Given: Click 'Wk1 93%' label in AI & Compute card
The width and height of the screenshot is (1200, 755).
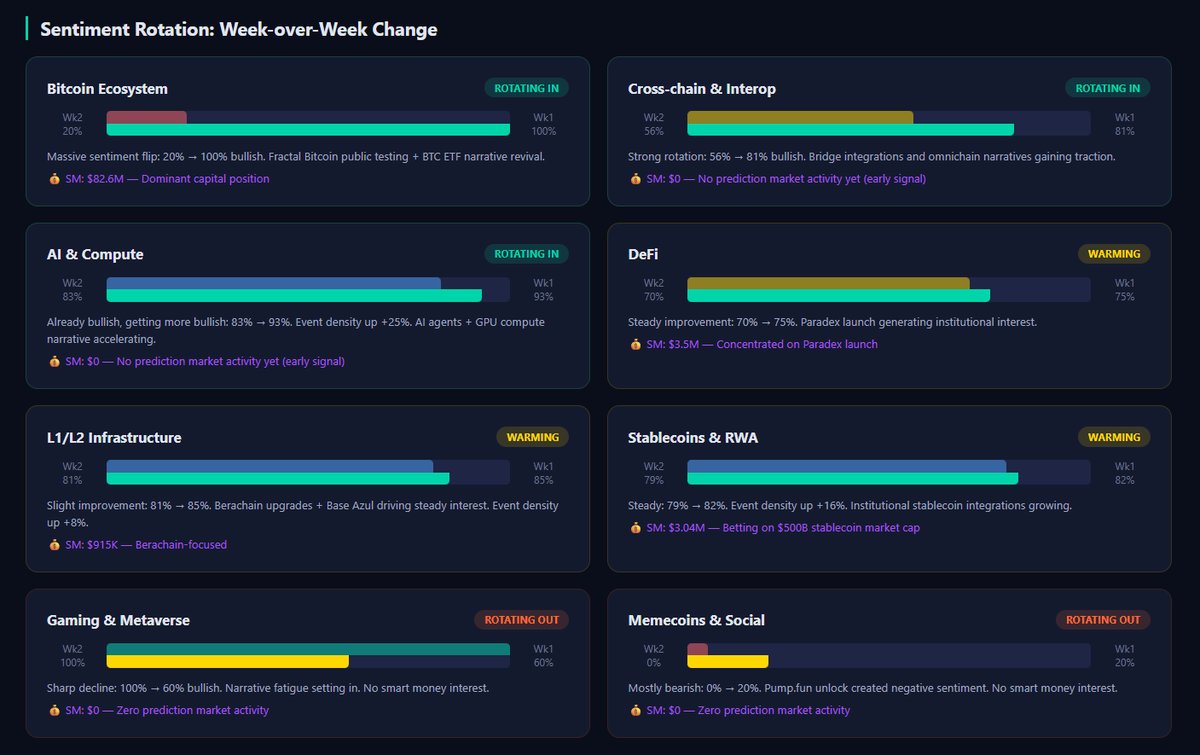Looking at the screenshot, I should (543, 290).
